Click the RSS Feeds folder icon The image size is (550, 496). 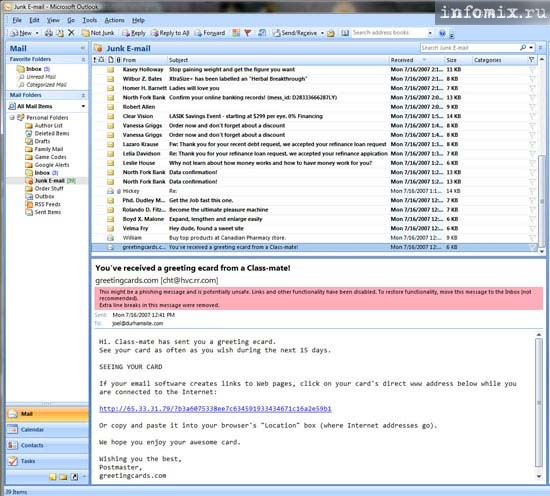(29, 204)
